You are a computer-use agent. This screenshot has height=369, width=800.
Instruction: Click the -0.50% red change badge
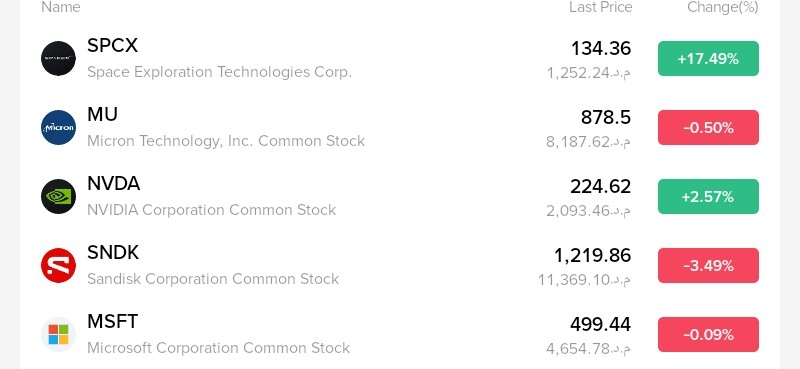point(708,128)
